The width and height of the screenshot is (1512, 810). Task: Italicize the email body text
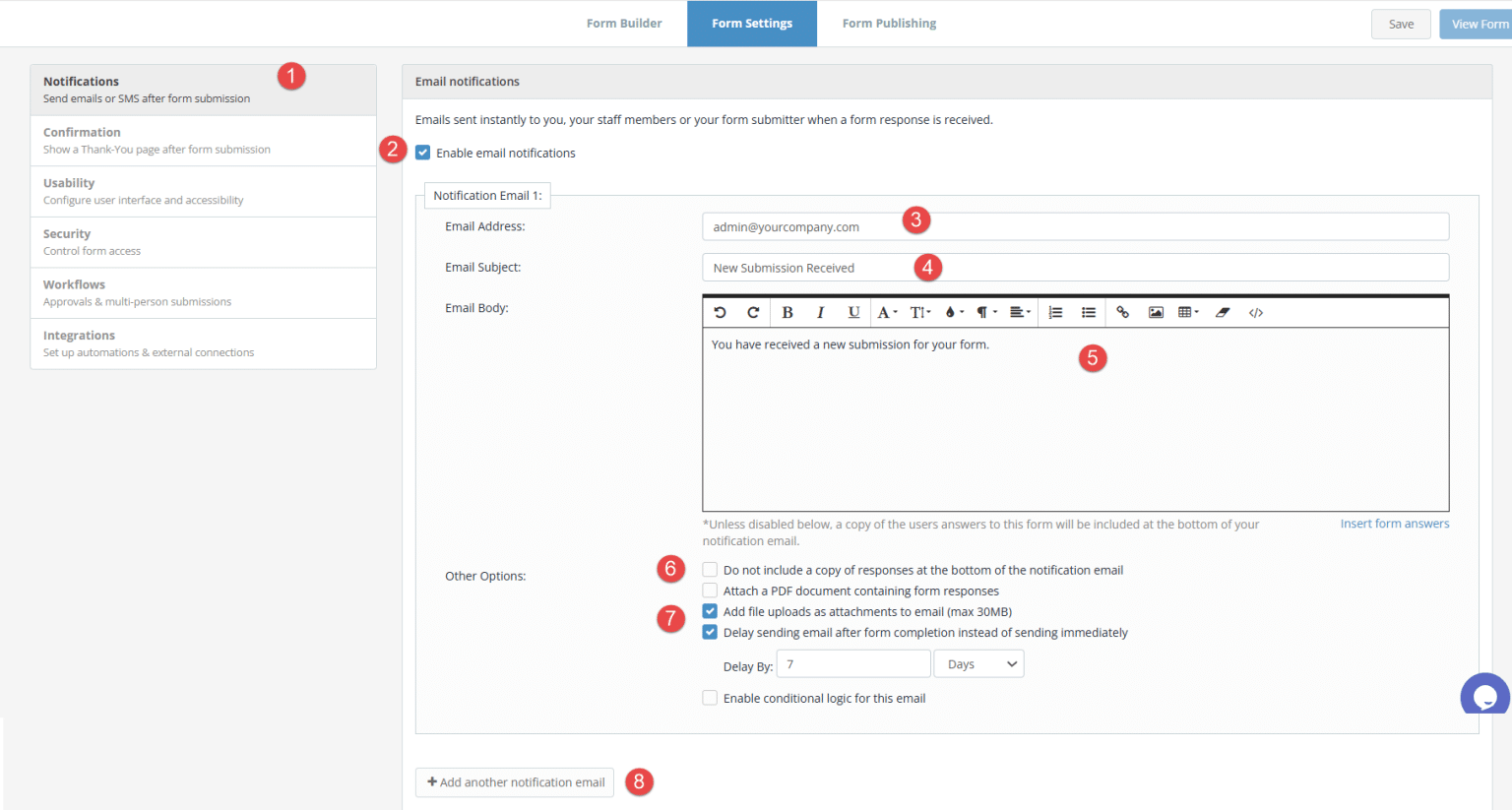pyautogui.click(x=821, y=312)
